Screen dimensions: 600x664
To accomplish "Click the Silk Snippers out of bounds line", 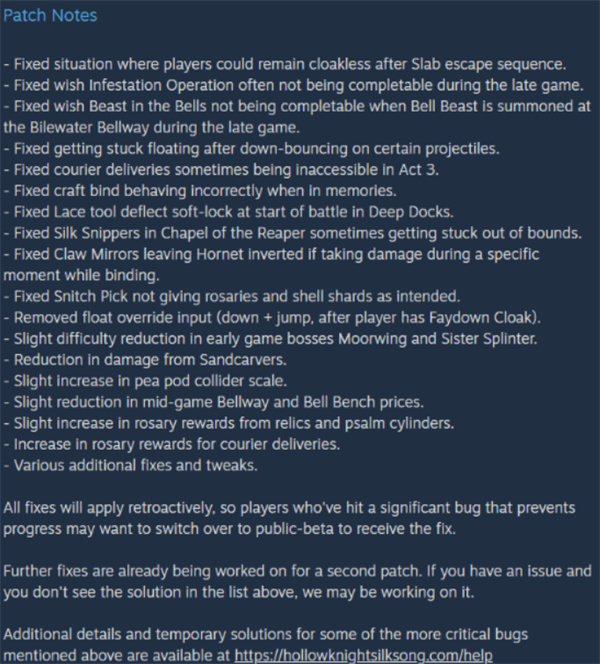I will click(x=290, y=233).
